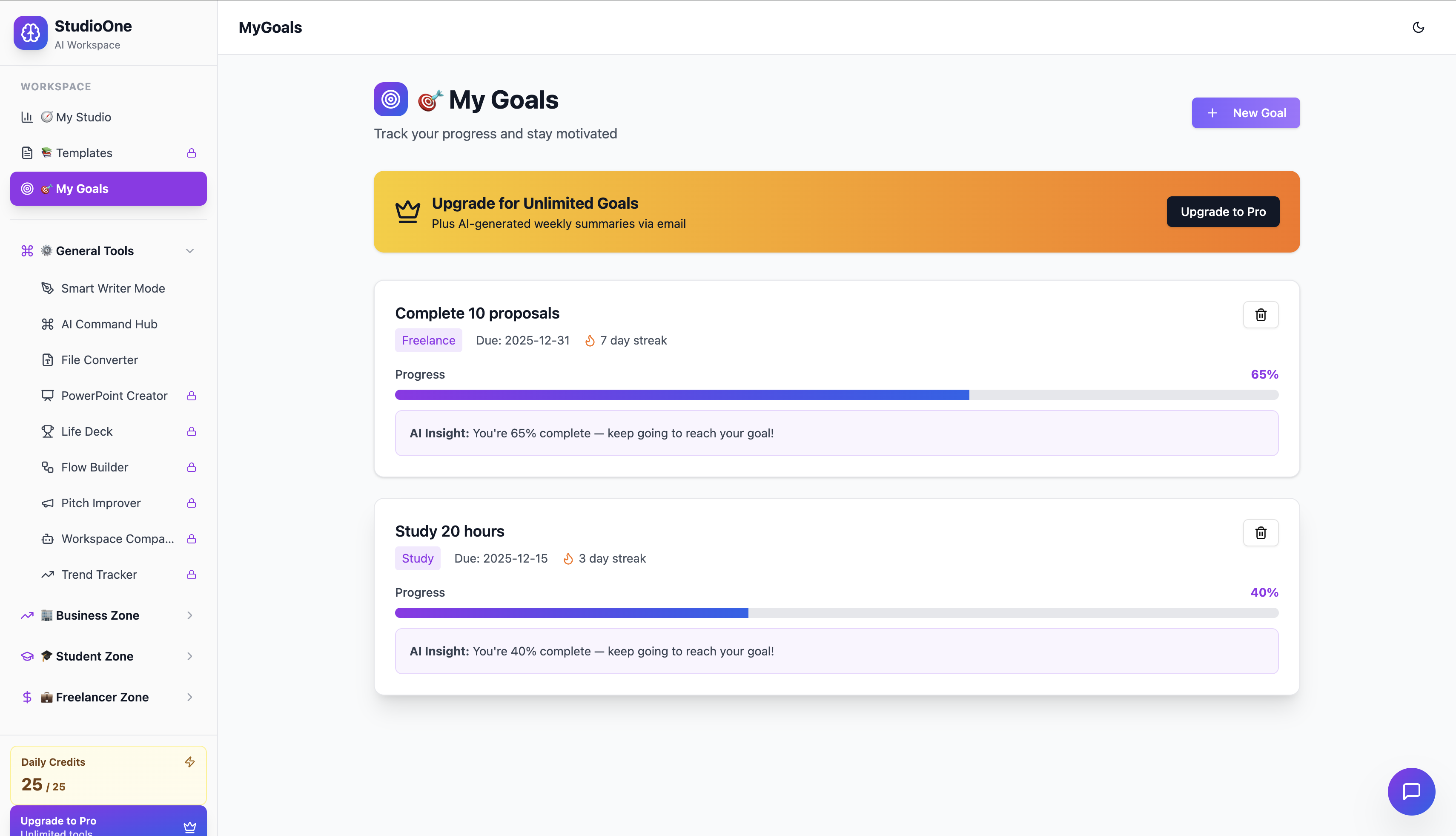Click the crown icon in the upgrade banner

click(407, 211)
